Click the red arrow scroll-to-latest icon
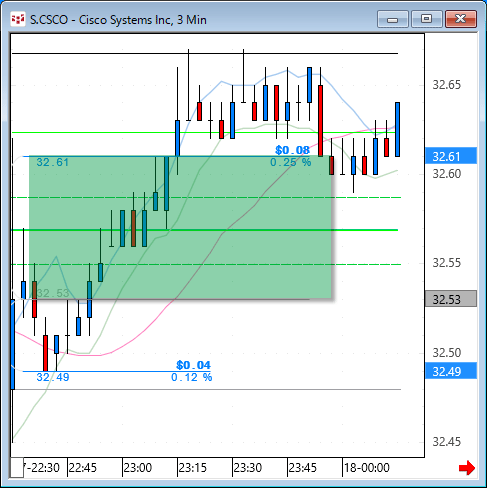This screenshot has width=487, height=488. click(x=467, y=468)
